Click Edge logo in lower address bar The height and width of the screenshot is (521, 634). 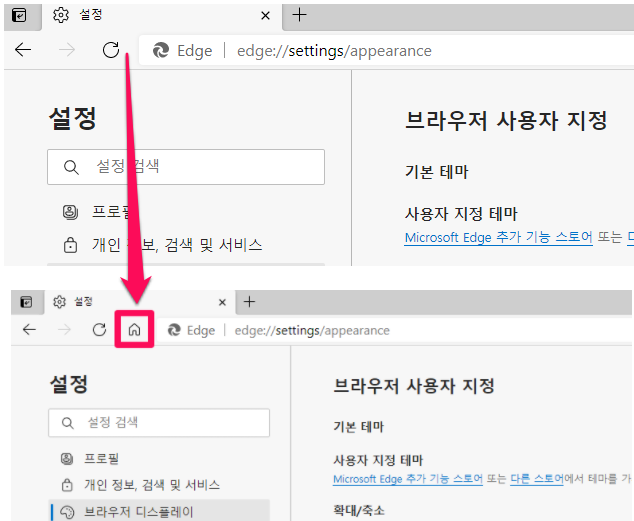(174, 330)
